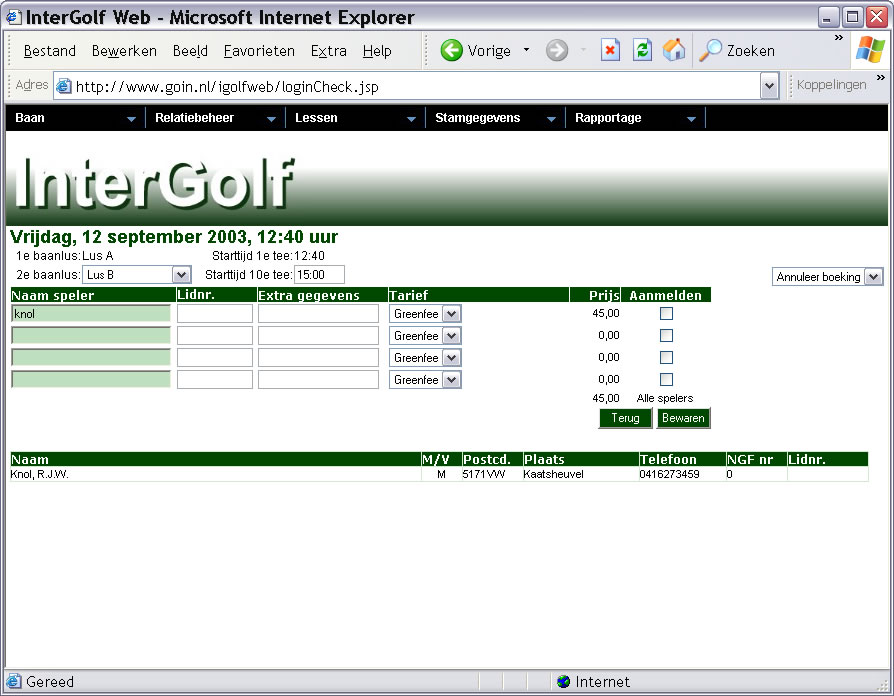Tick the Aanmelden checkbox in fourth player row
Screen dimensions: 894x696
[x=666, y=379]
